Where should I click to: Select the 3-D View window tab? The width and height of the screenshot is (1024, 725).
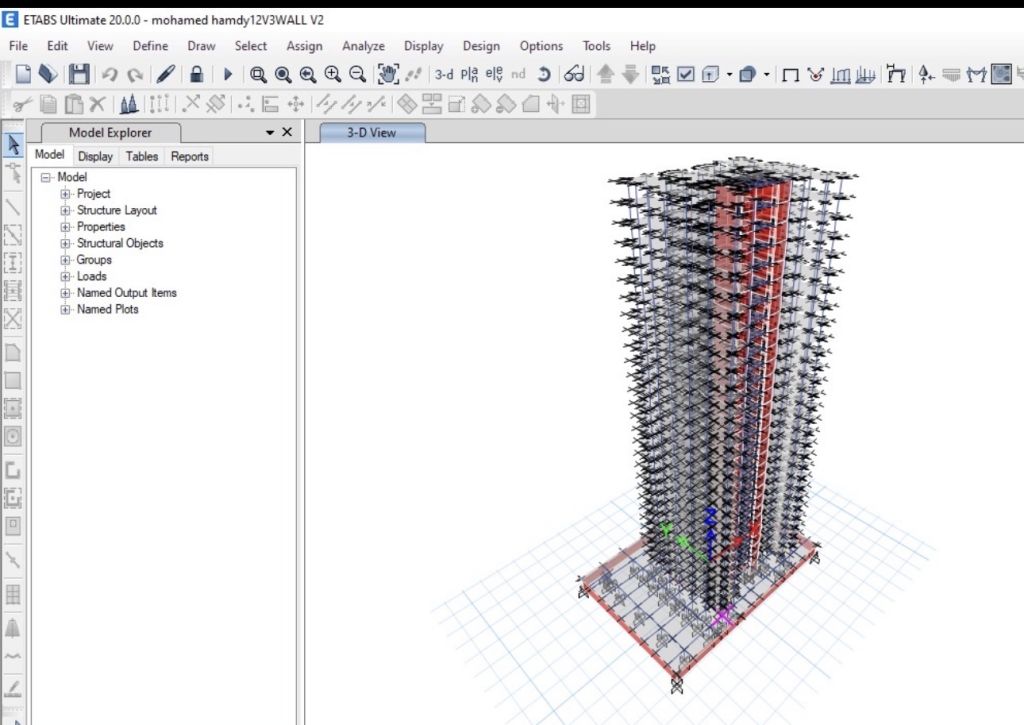coord(371,132)
